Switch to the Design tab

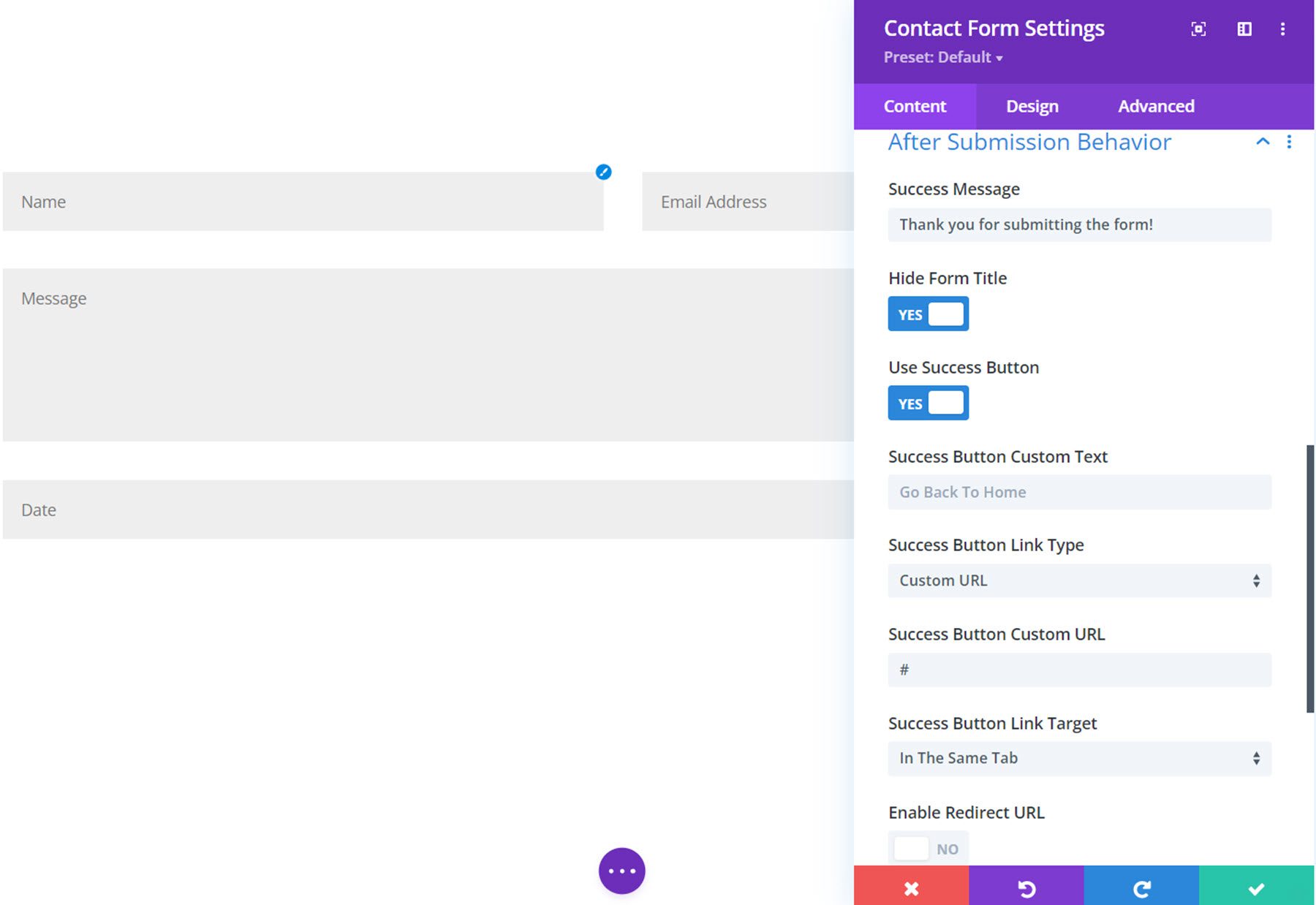click(1031, 106)
